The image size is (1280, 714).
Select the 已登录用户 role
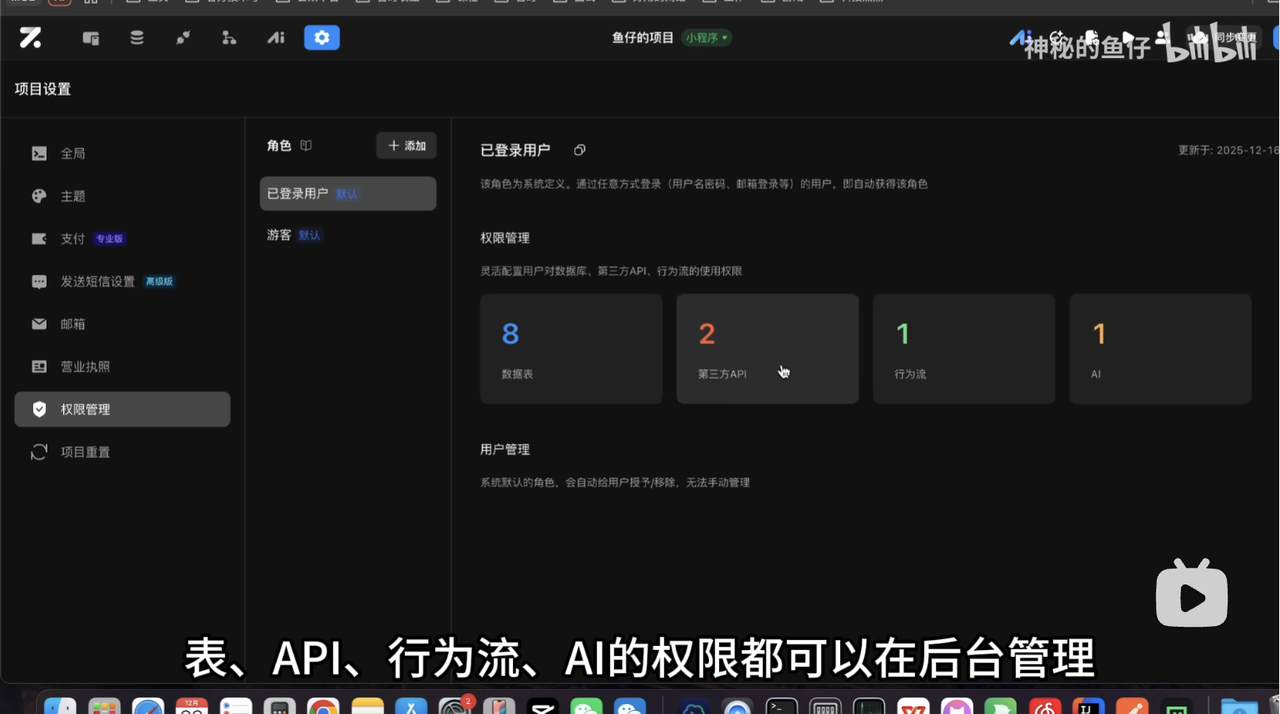point(348,194)
